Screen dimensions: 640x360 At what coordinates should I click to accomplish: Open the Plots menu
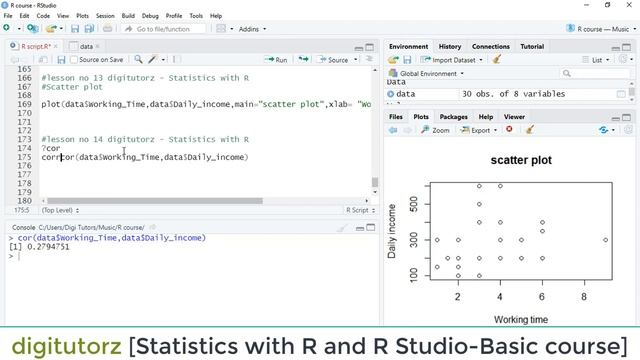82,16
